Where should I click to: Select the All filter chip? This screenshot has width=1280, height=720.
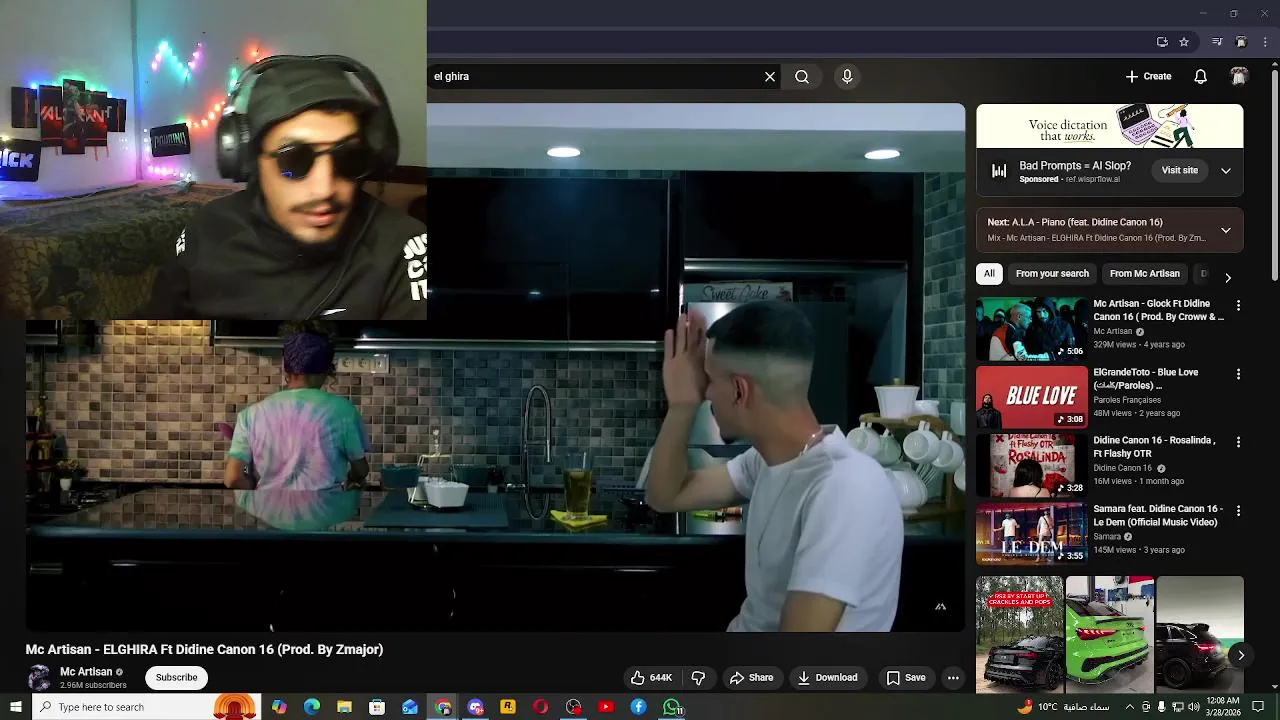[989, 273]
